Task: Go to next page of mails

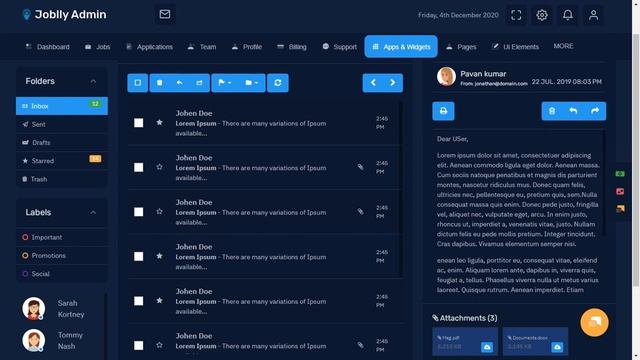Action: pos(393,83)
